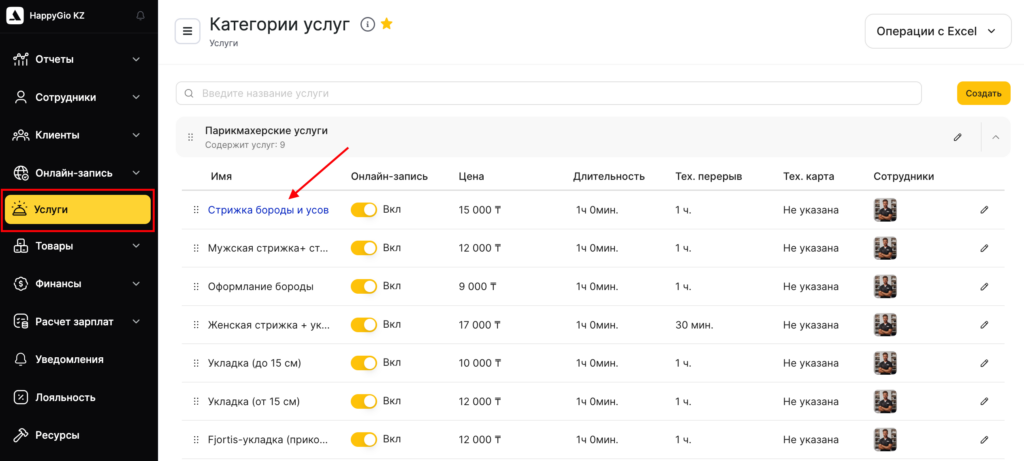Click the hamburger menu button
The height and width of the screenshot is (461, 1024).
point(187,31)
